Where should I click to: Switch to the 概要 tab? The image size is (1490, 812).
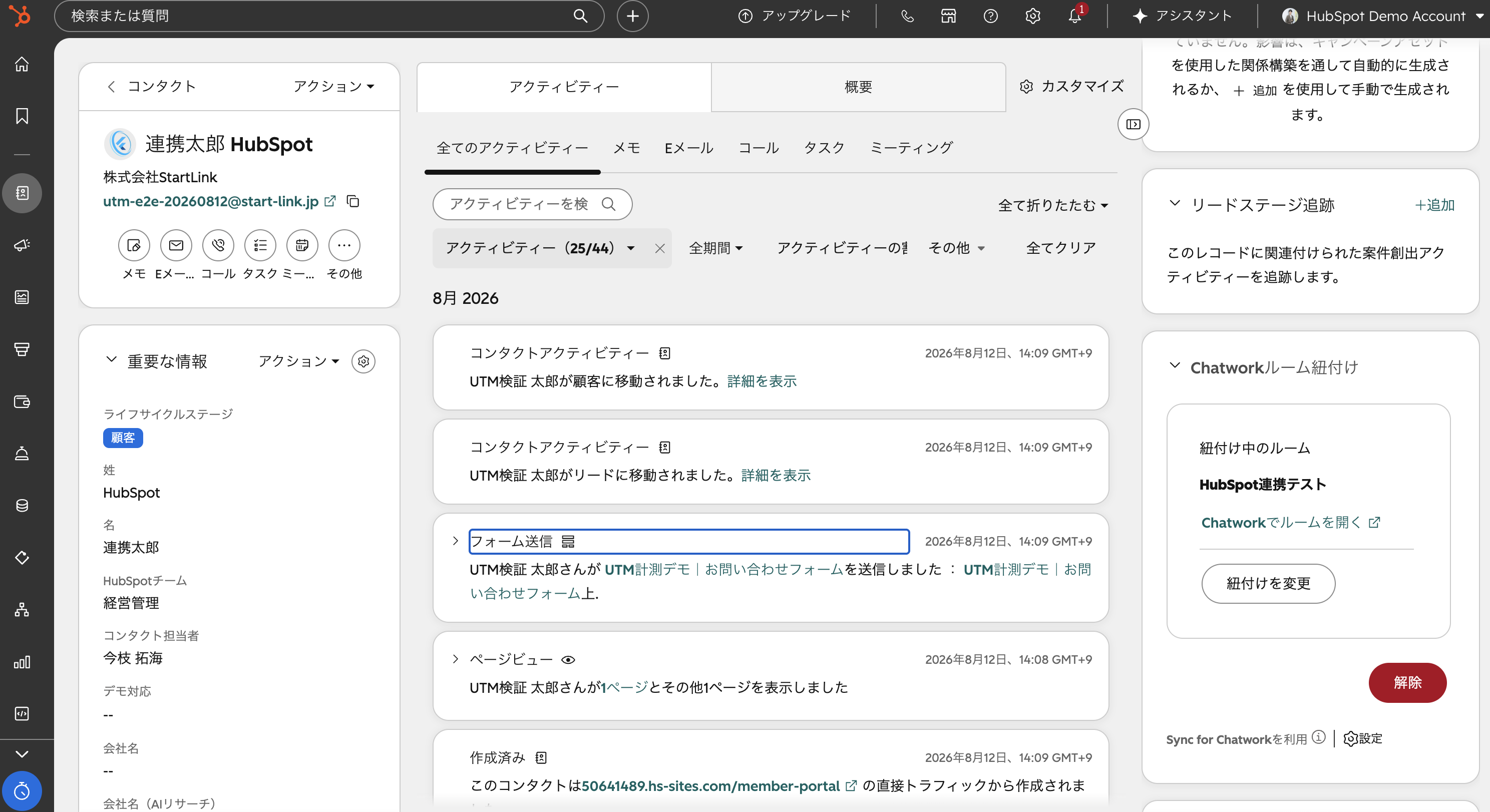858,87
